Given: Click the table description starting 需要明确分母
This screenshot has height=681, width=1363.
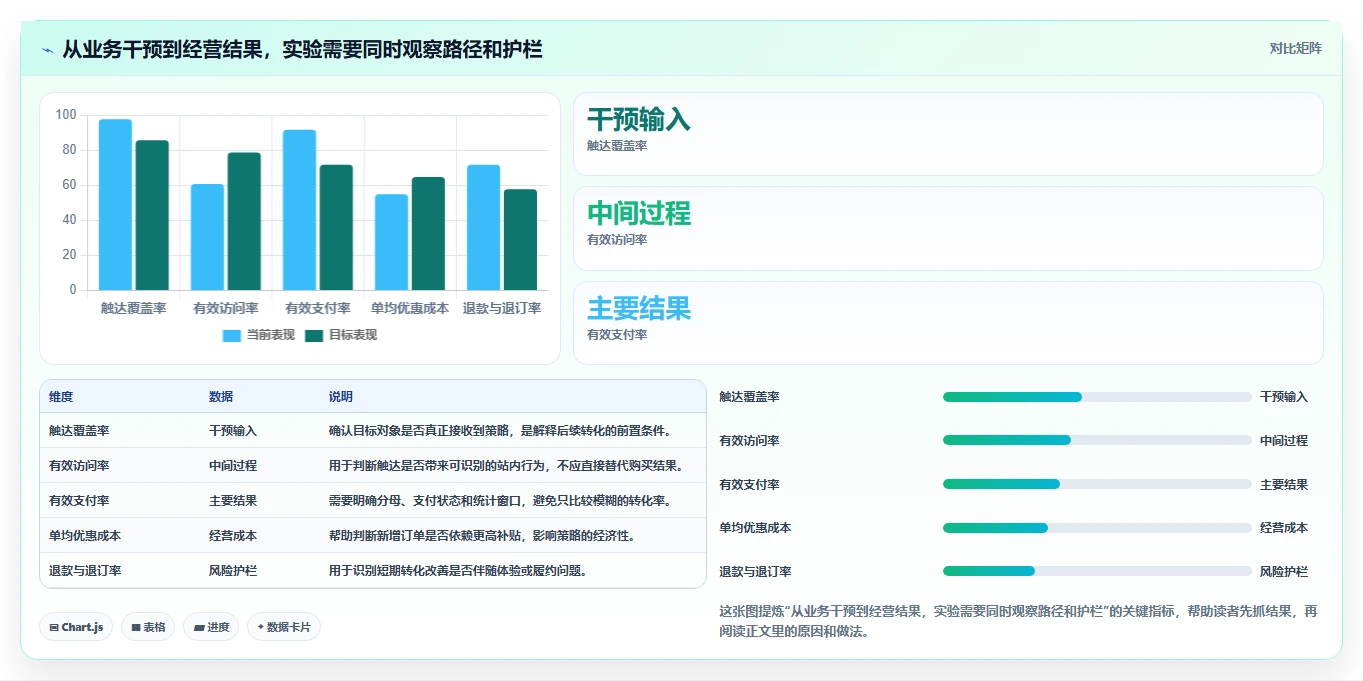Looking at the screenshot, I should (500, 501).
